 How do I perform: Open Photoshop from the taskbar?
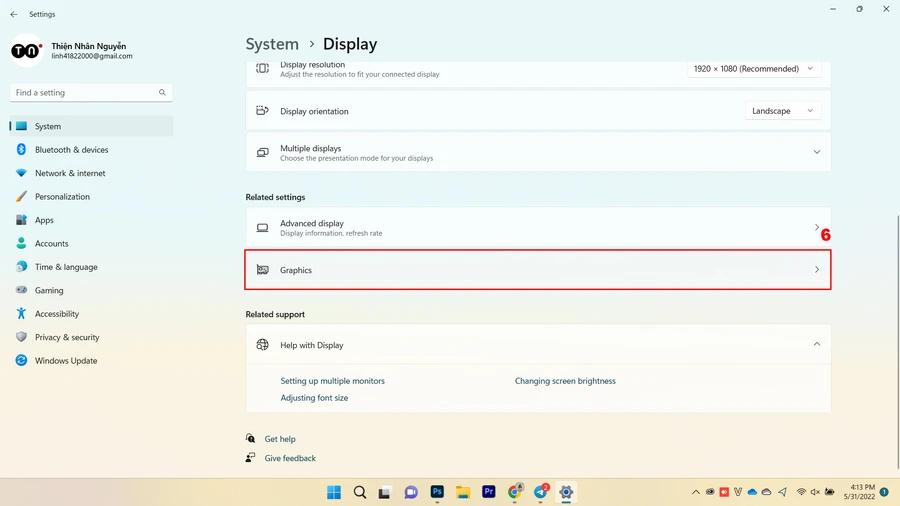click(x=437, y=492)
